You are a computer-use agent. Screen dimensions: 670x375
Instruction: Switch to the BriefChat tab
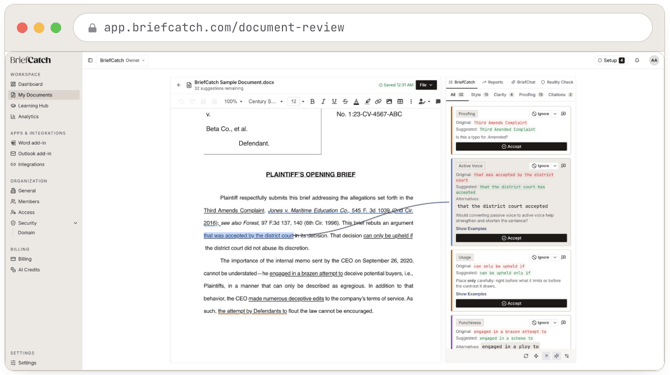pyautogui.click(x=523, y=82)
